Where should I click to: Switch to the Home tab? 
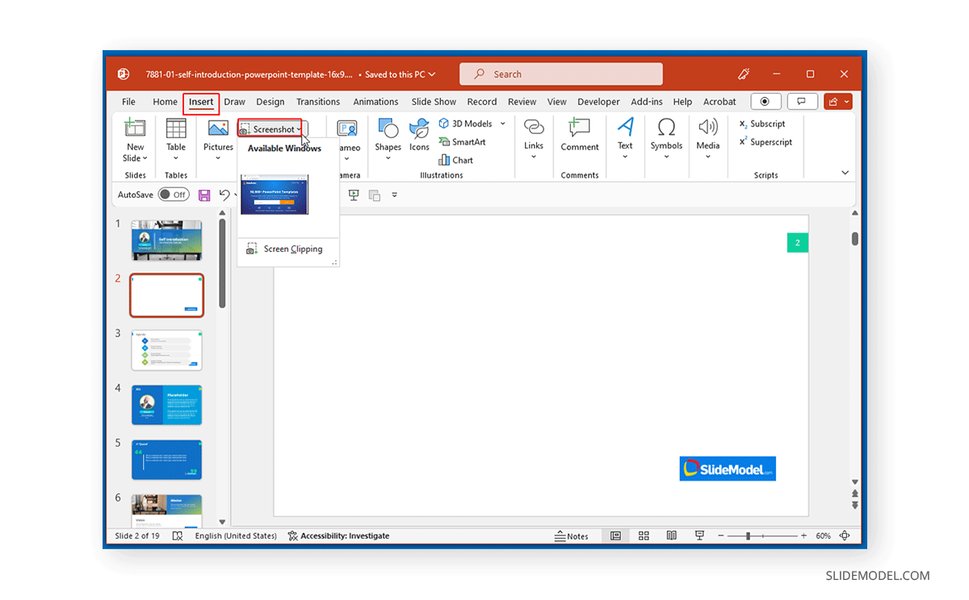click(165, 101)
